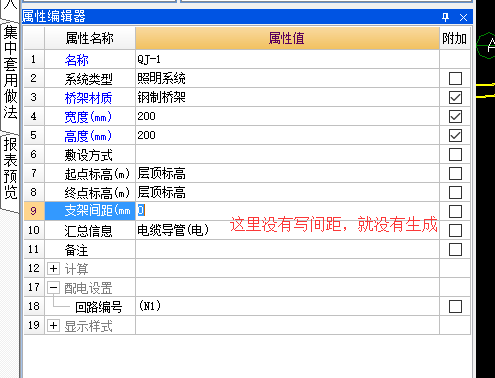
Task: Select the 桥架材质 value 钢制桥架
Action: coord(287,98)
